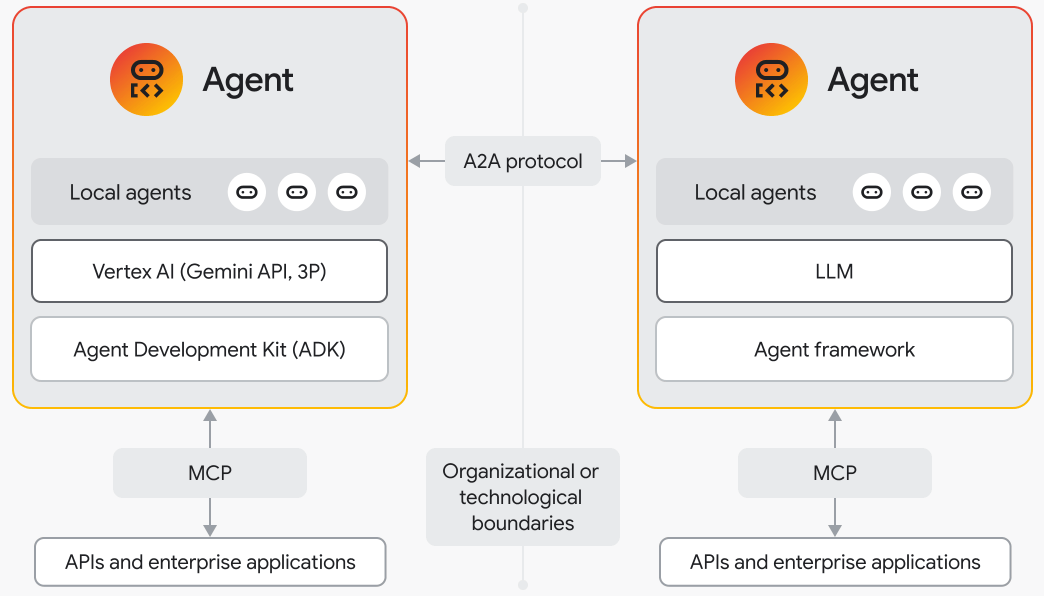Screen dimensions: 1044x596
Task: Click the MCP label under the right agent
Action: (835, 473)
